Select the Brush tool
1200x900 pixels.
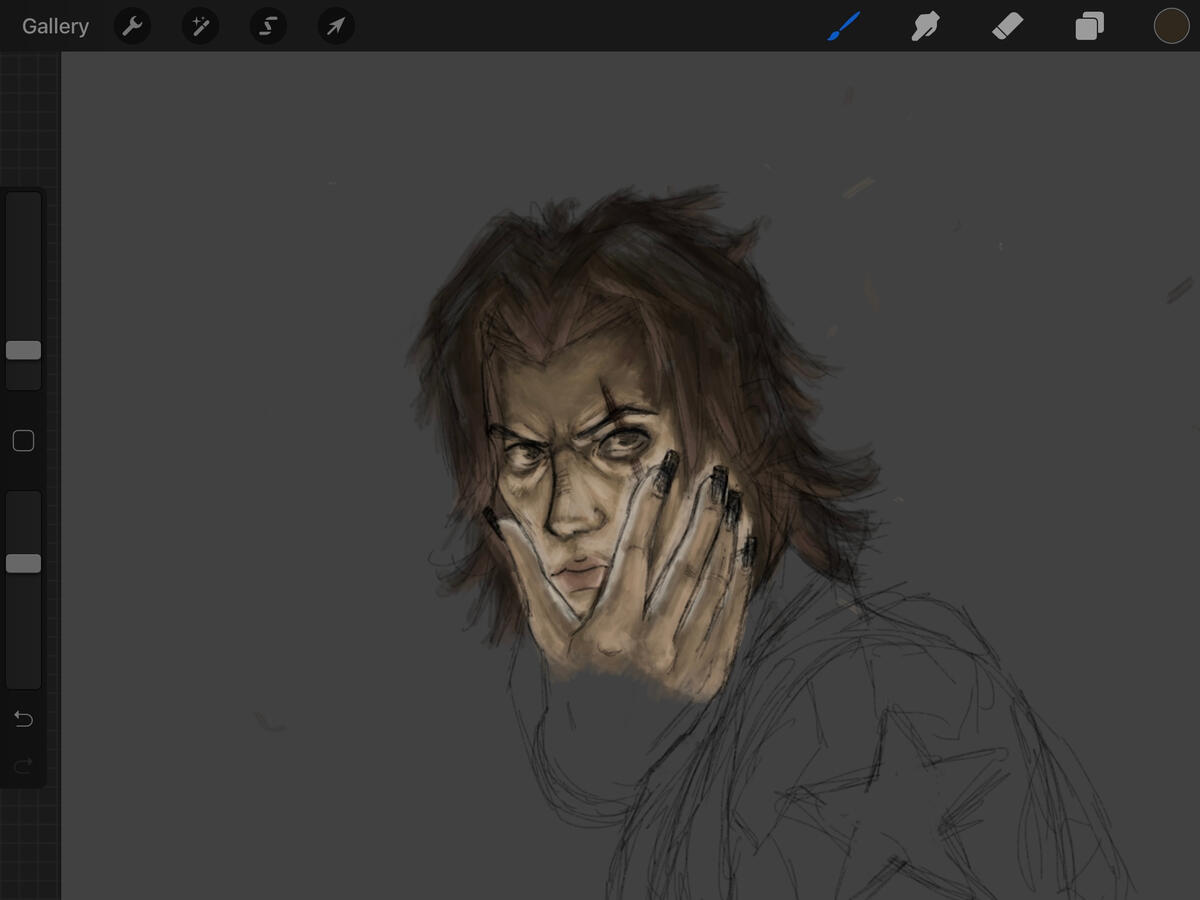point(843,26)
